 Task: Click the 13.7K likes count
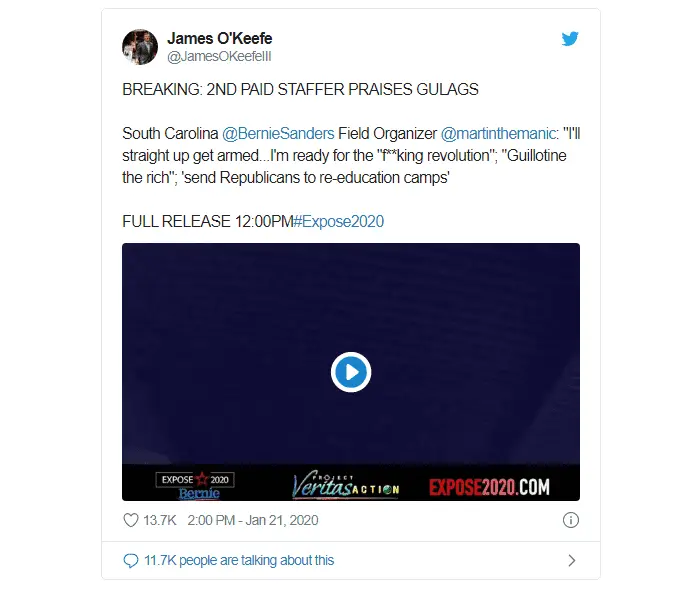(160, 520)
